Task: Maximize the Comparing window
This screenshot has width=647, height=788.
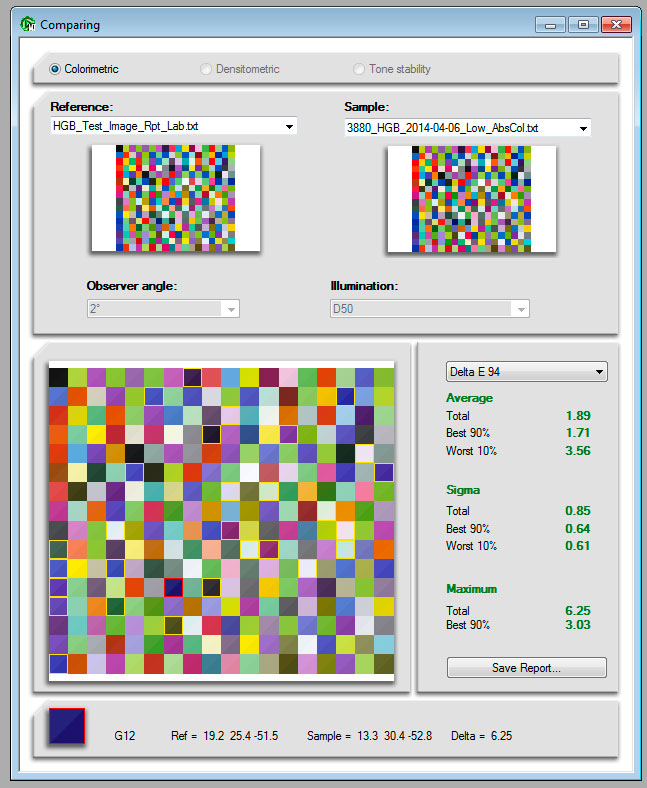Action: click(584, 24)
